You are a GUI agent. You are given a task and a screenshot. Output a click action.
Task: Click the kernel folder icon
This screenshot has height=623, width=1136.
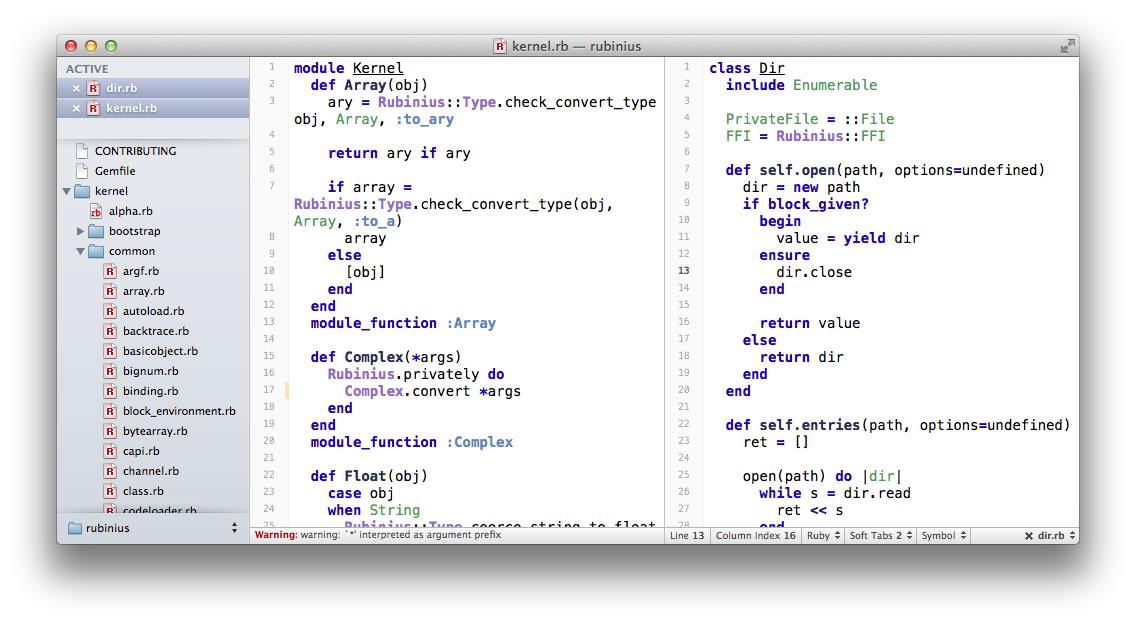[x=82, y=191]
